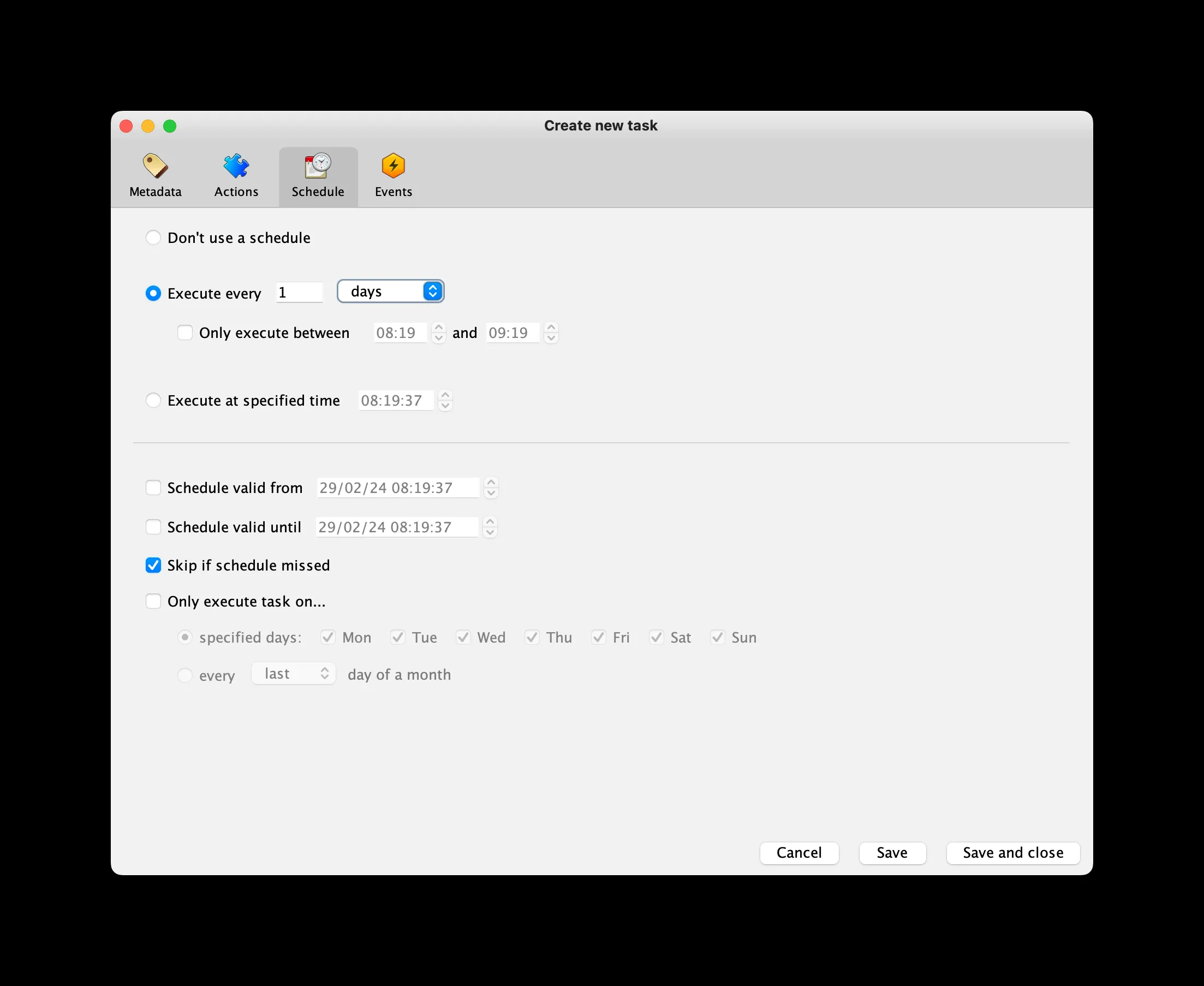Screen dimensions: 1204x986
Task: Click the Save button
Action: pos(892,853)
